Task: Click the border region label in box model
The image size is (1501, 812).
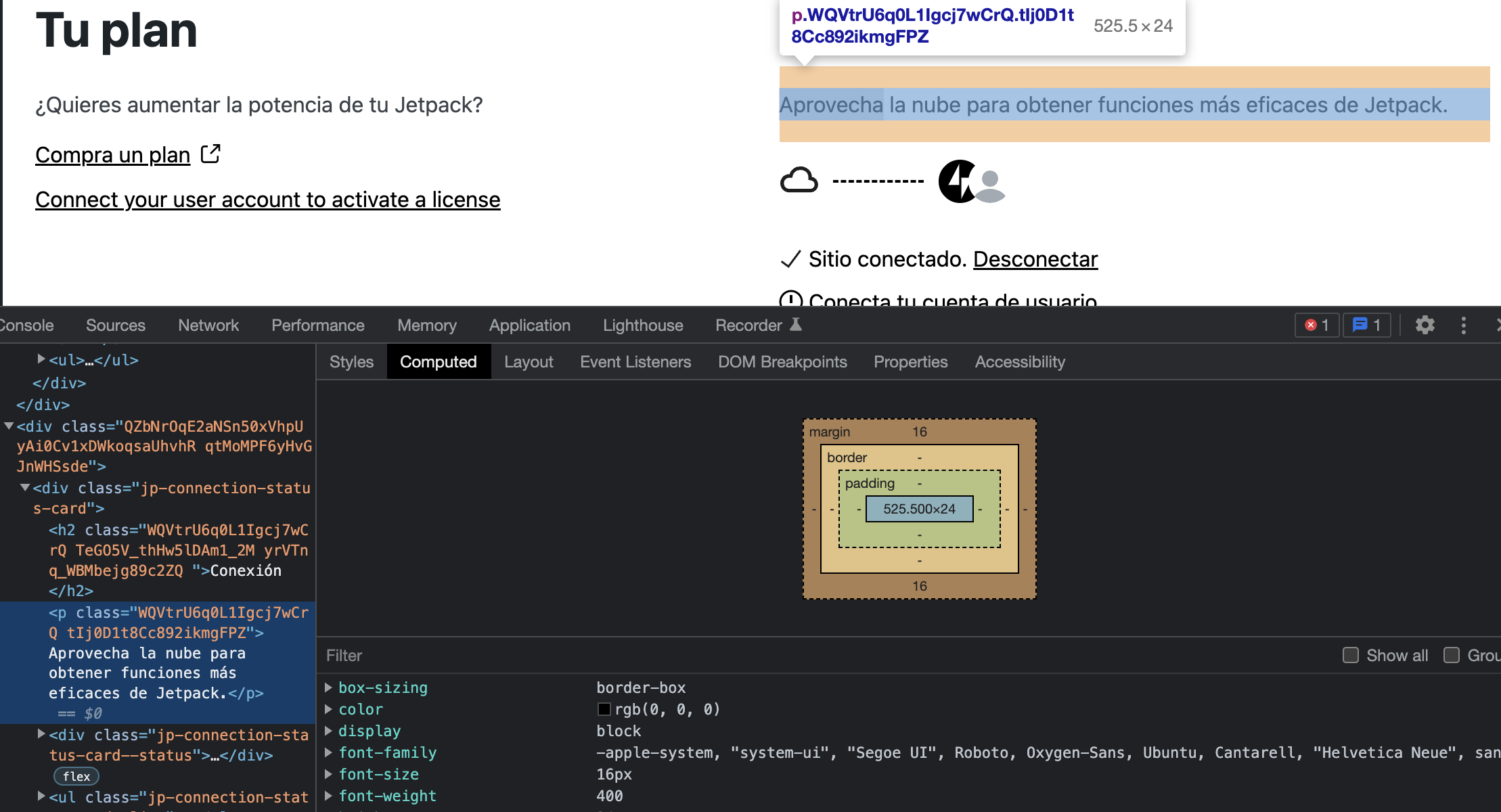Action: 847,457
